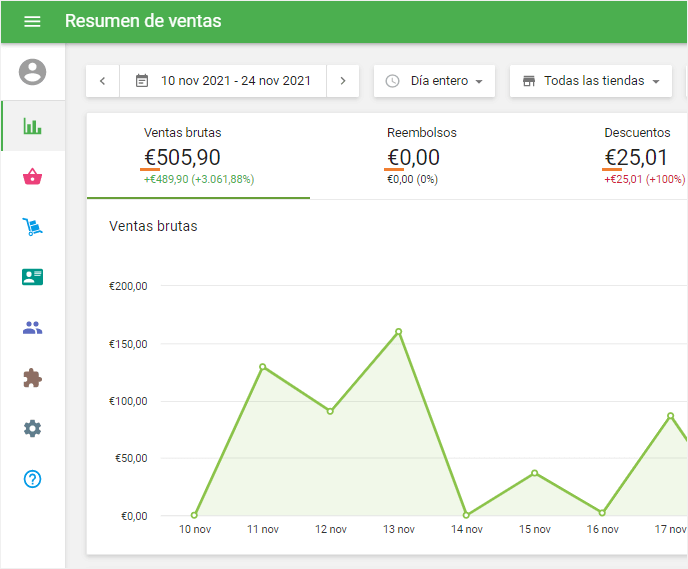Open the items shopping basket icon
688x569 pixels.
tap(33, 177)
